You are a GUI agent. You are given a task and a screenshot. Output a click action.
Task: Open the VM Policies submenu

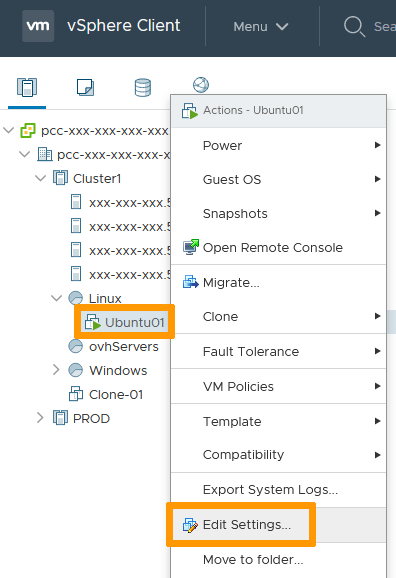(278, 386)
